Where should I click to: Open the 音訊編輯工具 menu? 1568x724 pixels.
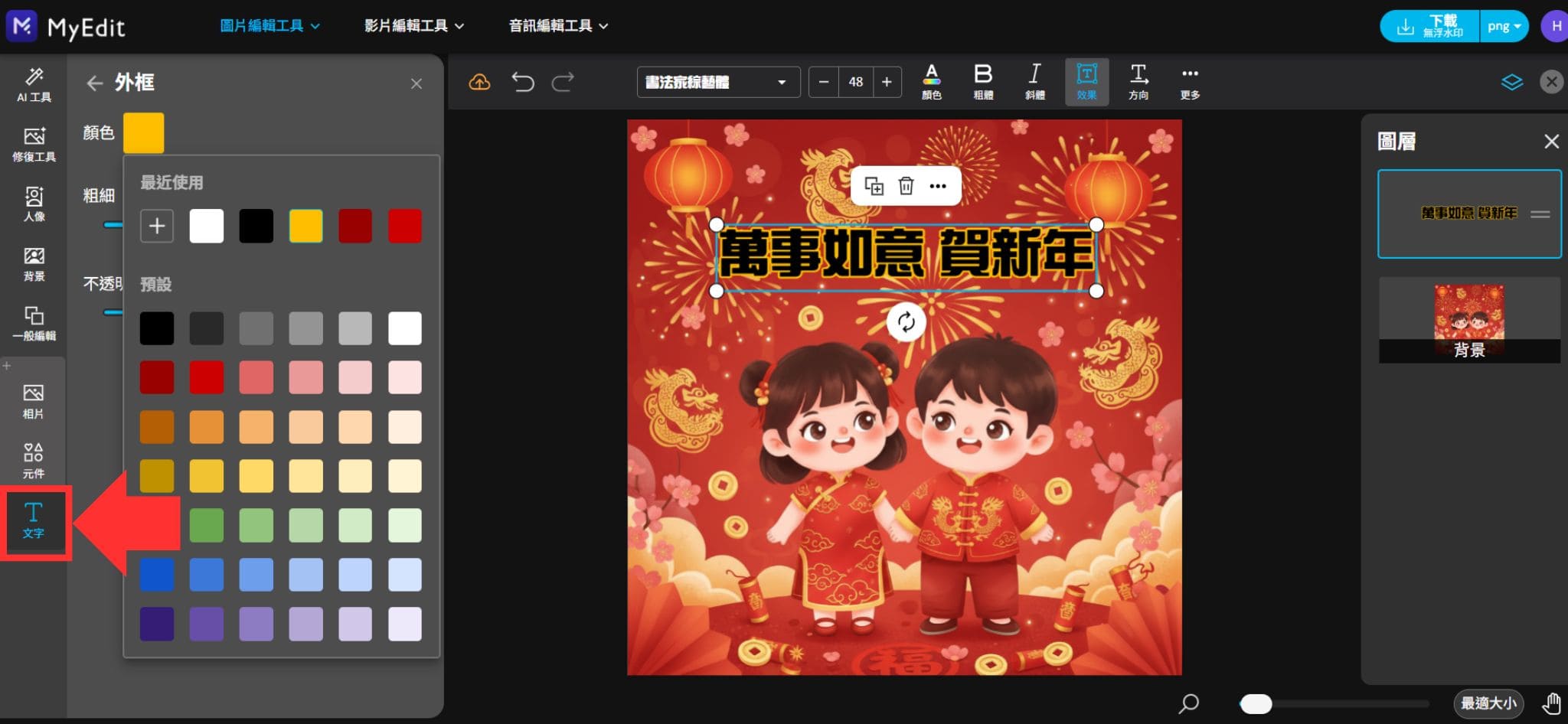click(559, 26)
